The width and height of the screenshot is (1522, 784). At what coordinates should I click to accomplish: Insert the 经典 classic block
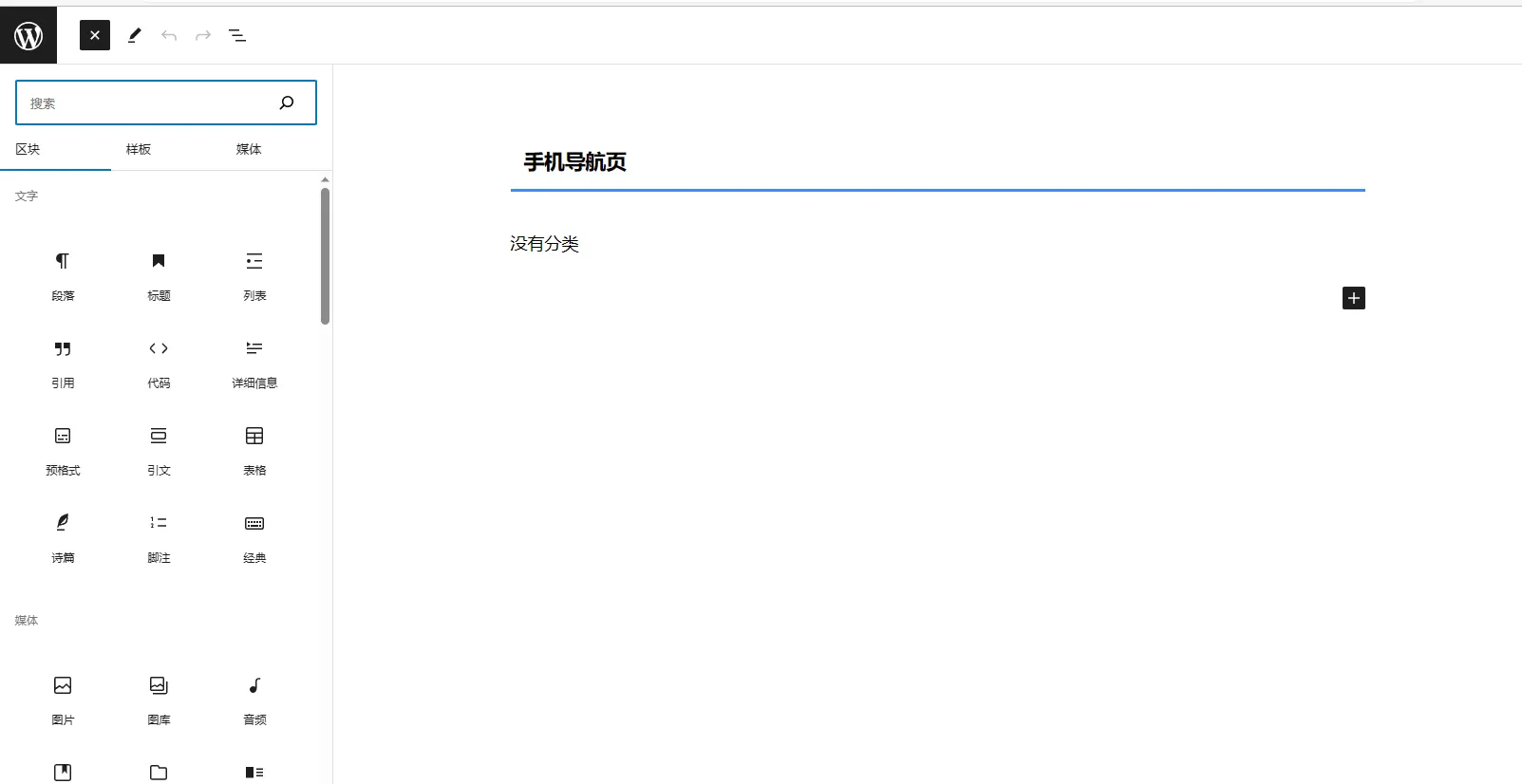(254, 538)
